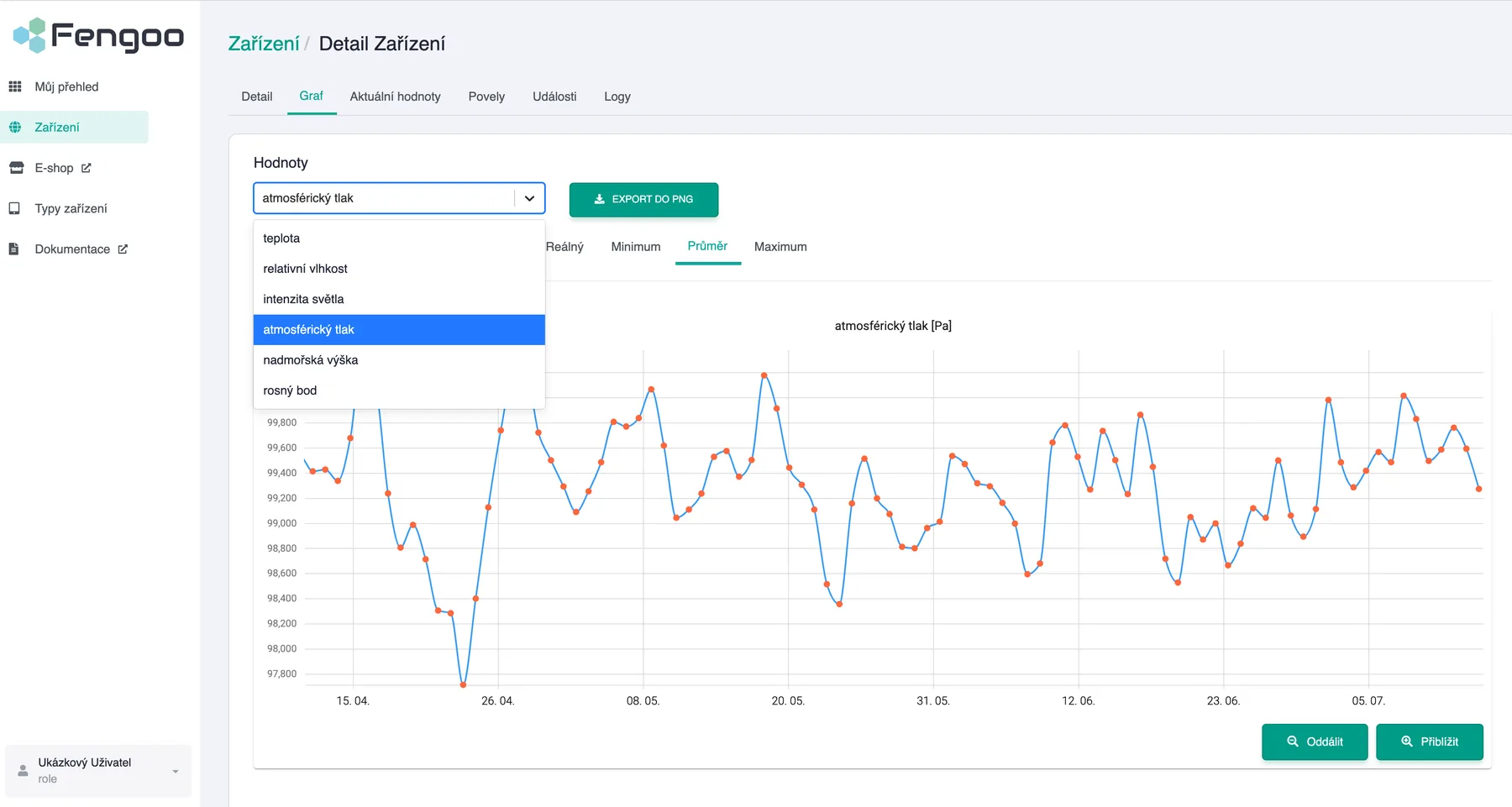The image size is (1512, 807).
Task: Click the Hodnoty section heading
Action: coord(281,163)
